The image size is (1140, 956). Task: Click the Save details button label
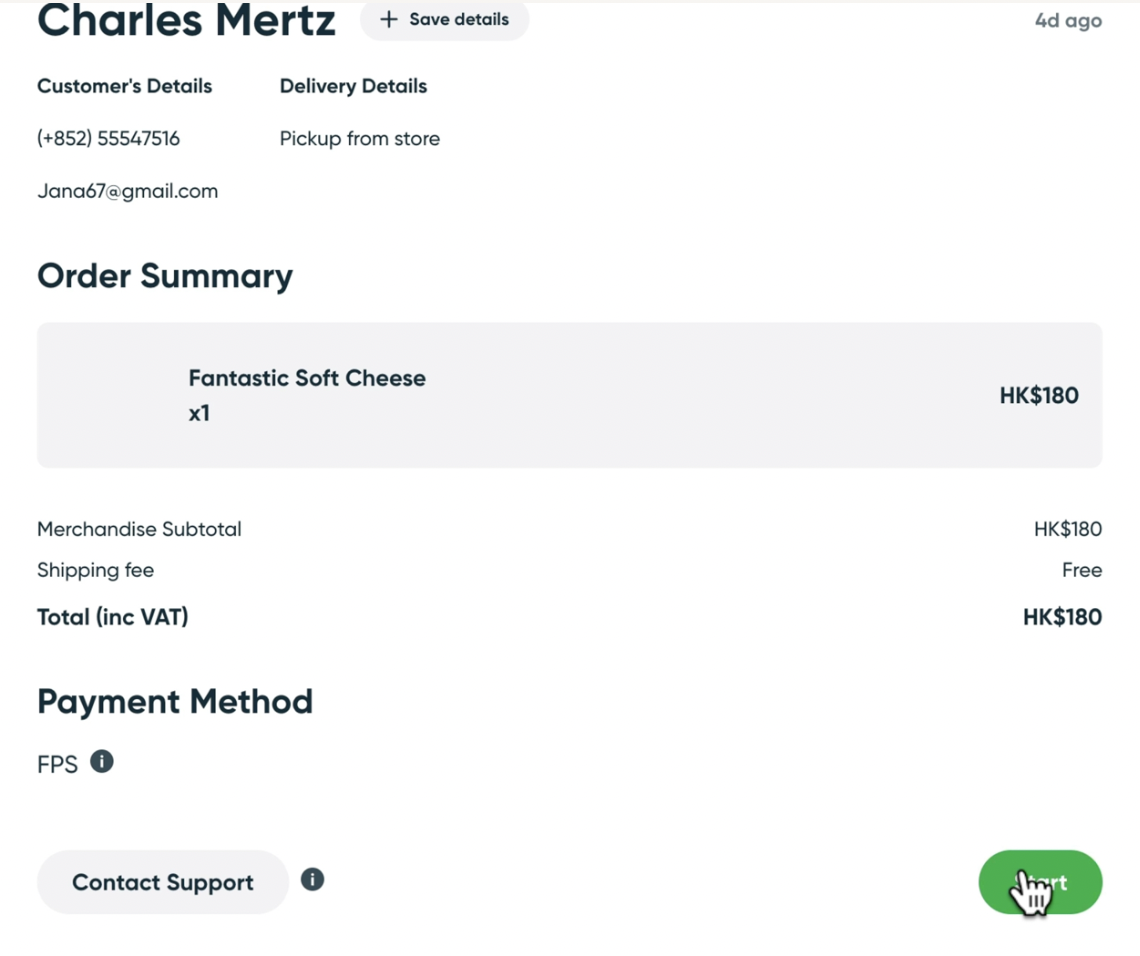(458, 20)
